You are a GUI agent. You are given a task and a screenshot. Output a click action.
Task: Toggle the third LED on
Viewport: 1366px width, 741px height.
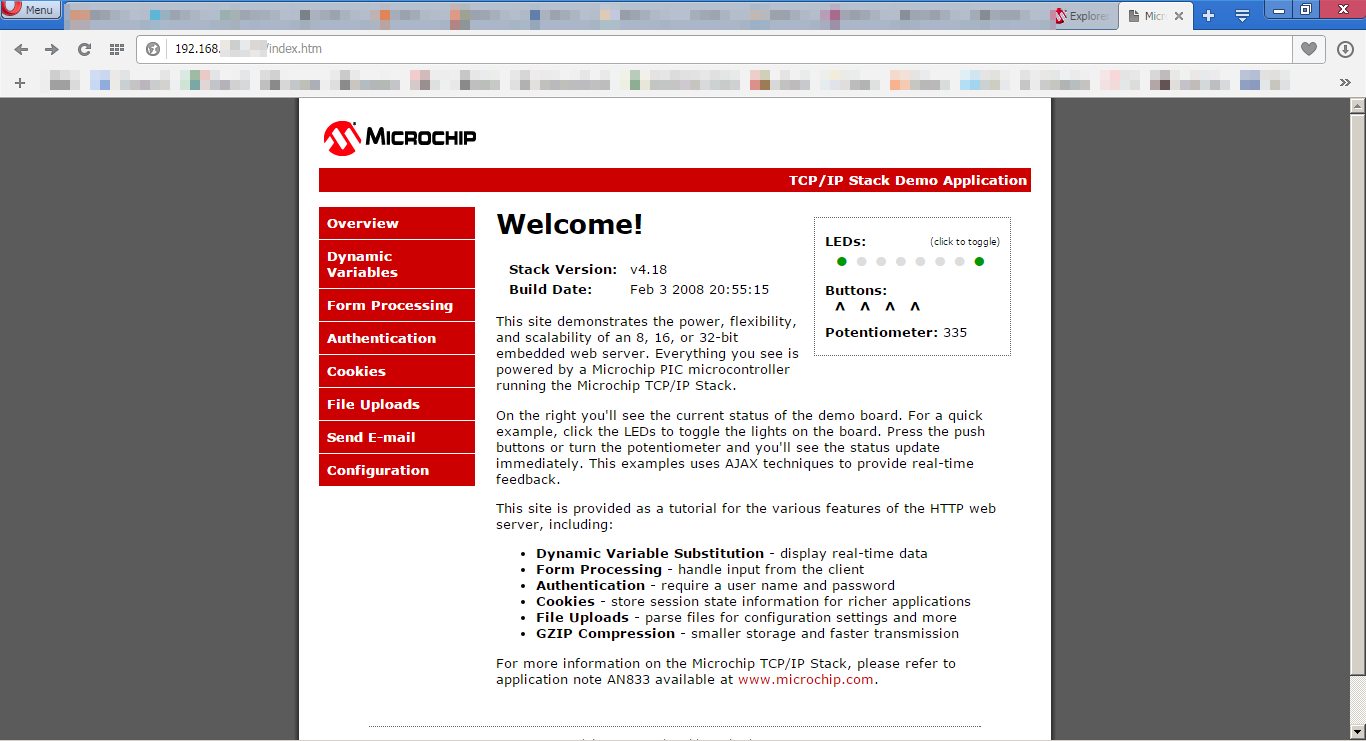881,262
